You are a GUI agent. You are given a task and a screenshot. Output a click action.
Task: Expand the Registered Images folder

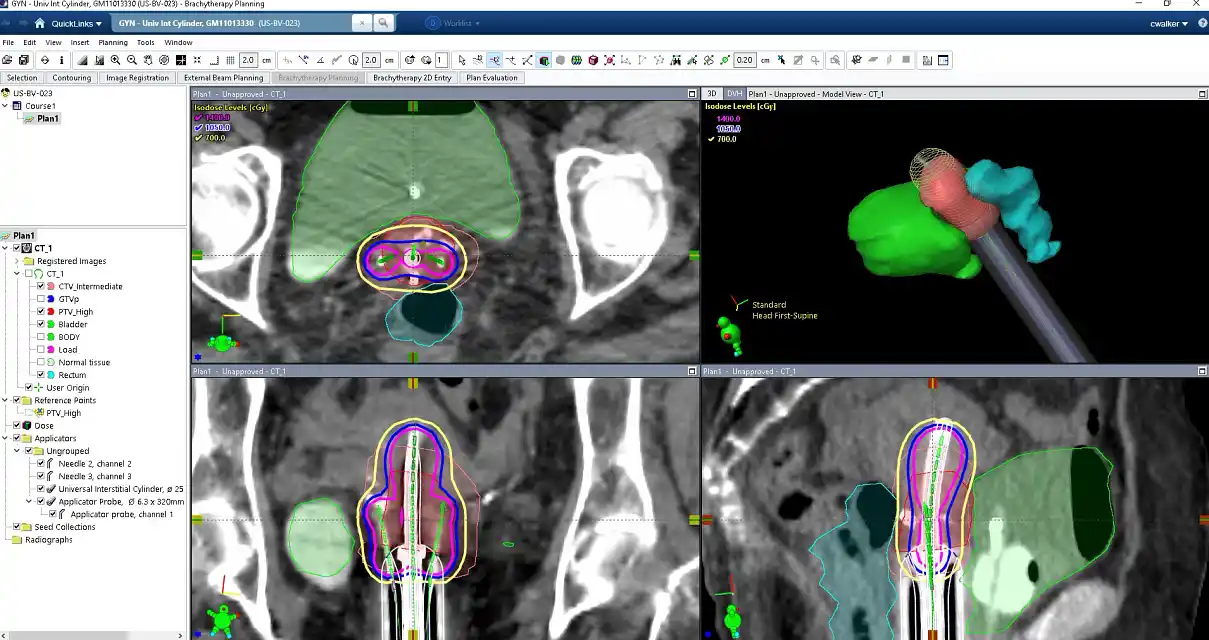point(17,261)
